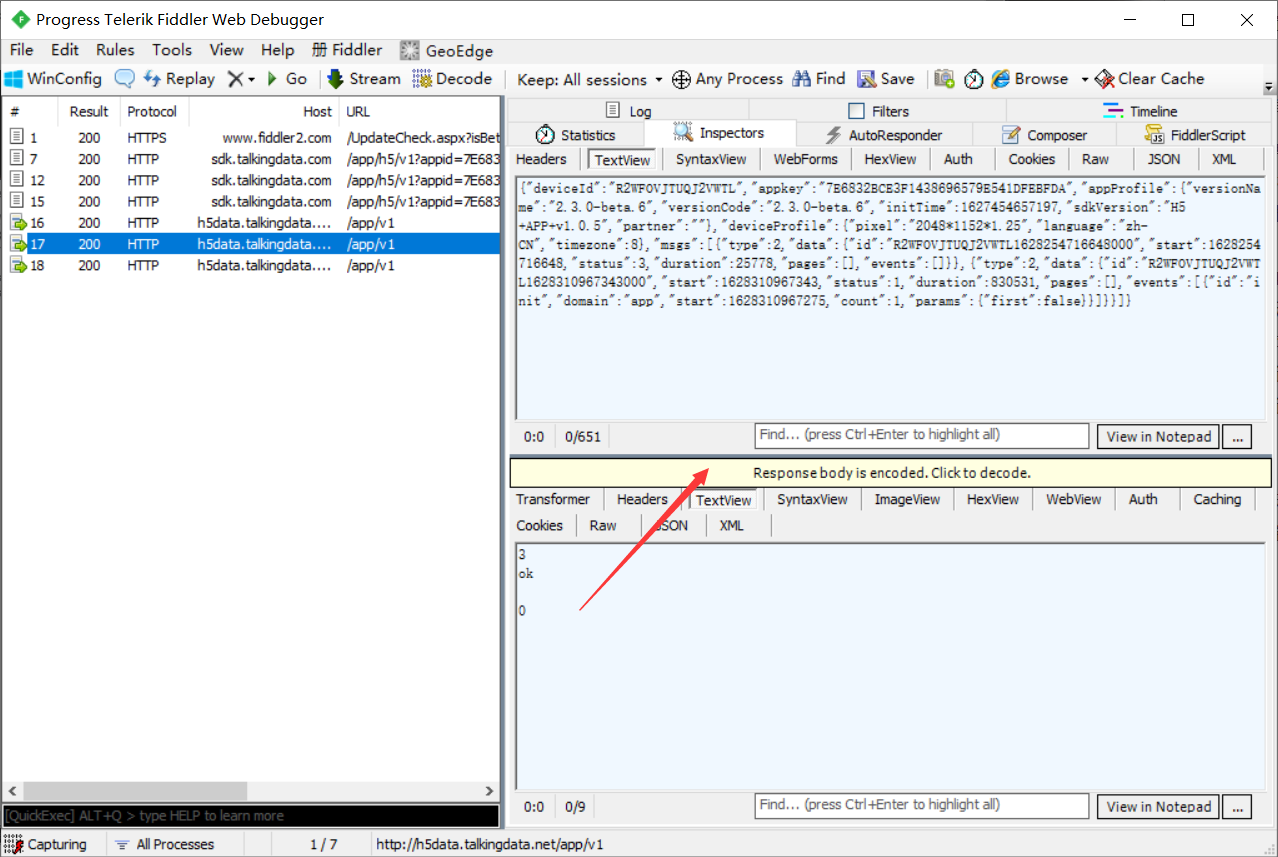Click the 'Response body is encoded' bar

pos(891,473)
